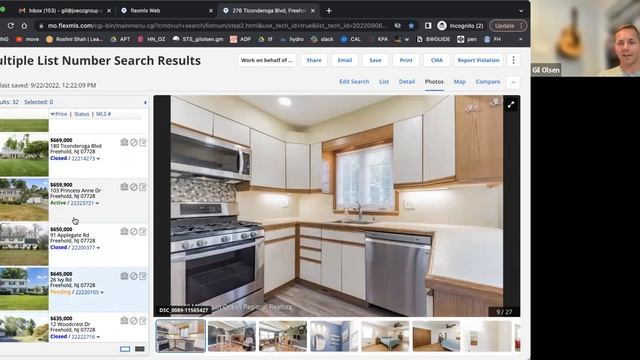Screen dimensions: 640x360
Task: Switch to the Compare view tab
Action: 488,82
